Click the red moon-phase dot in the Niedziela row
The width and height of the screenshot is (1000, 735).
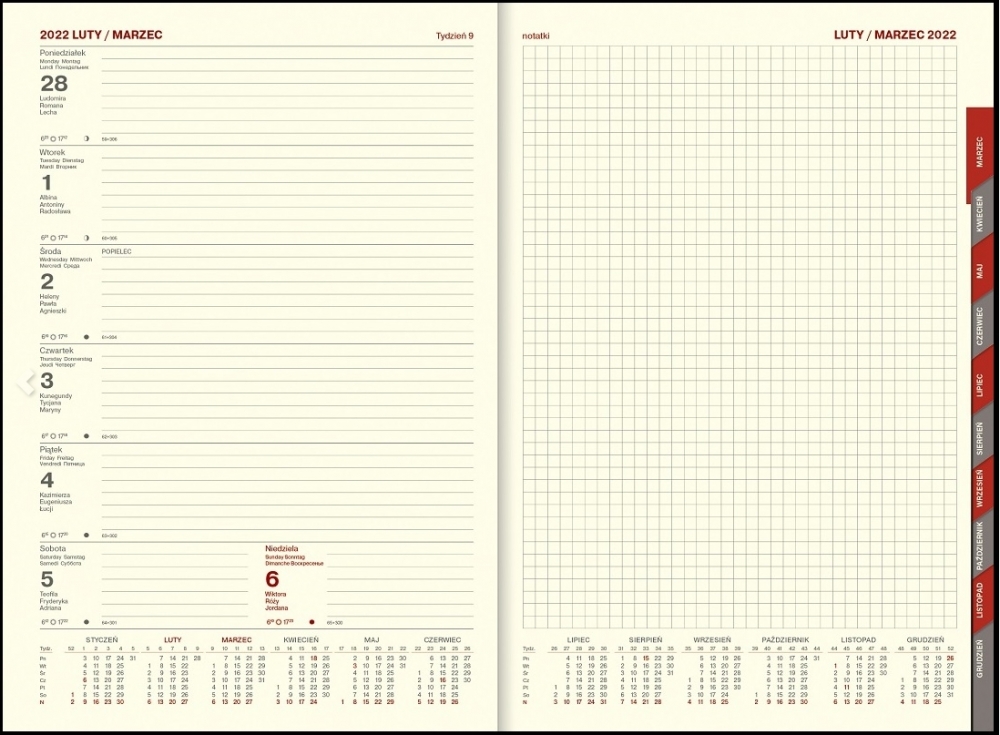[x=312, y=622]
